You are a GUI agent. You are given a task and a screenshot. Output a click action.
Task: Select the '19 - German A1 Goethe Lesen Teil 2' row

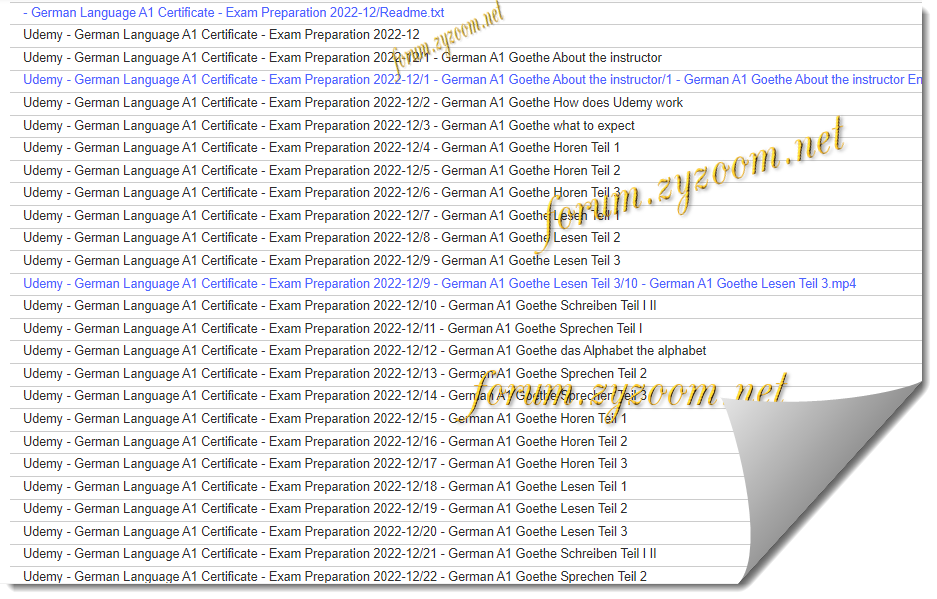pos(325,509)
